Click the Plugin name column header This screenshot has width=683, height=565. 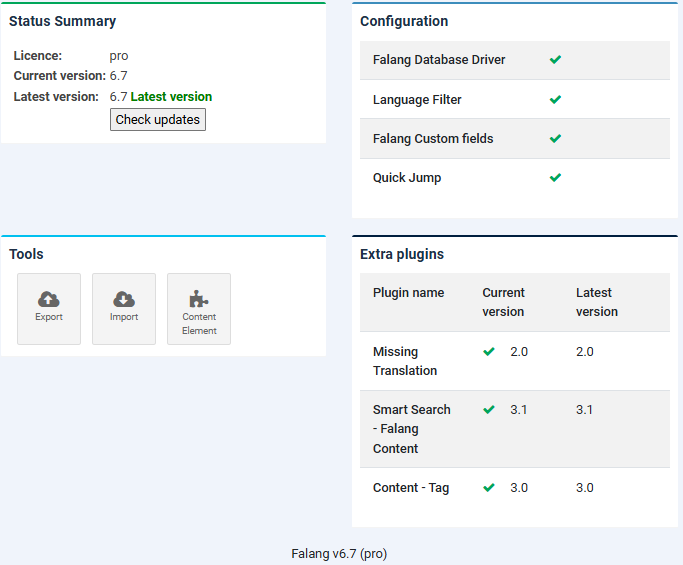(408, 293)
